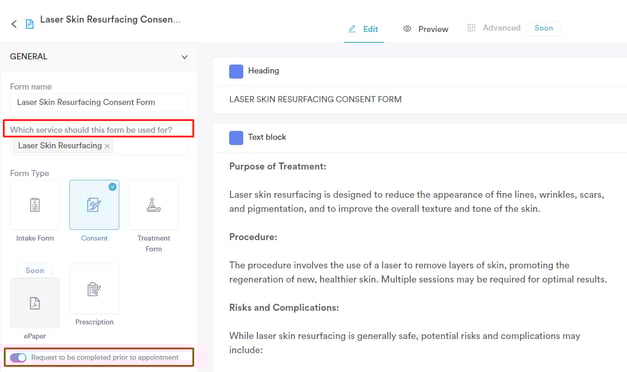Open the Advanced tab
This screenshot has width=627, height=372.
494,28
